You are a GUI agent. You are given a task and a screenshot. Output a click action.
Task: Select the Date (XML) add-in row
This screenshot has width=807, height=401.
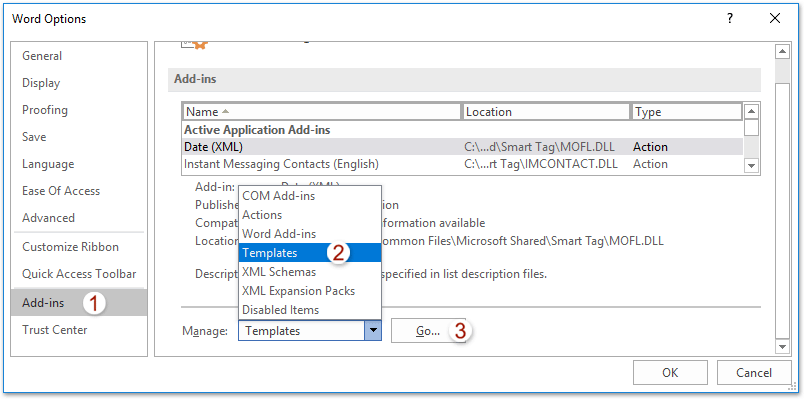coord(321,147)
